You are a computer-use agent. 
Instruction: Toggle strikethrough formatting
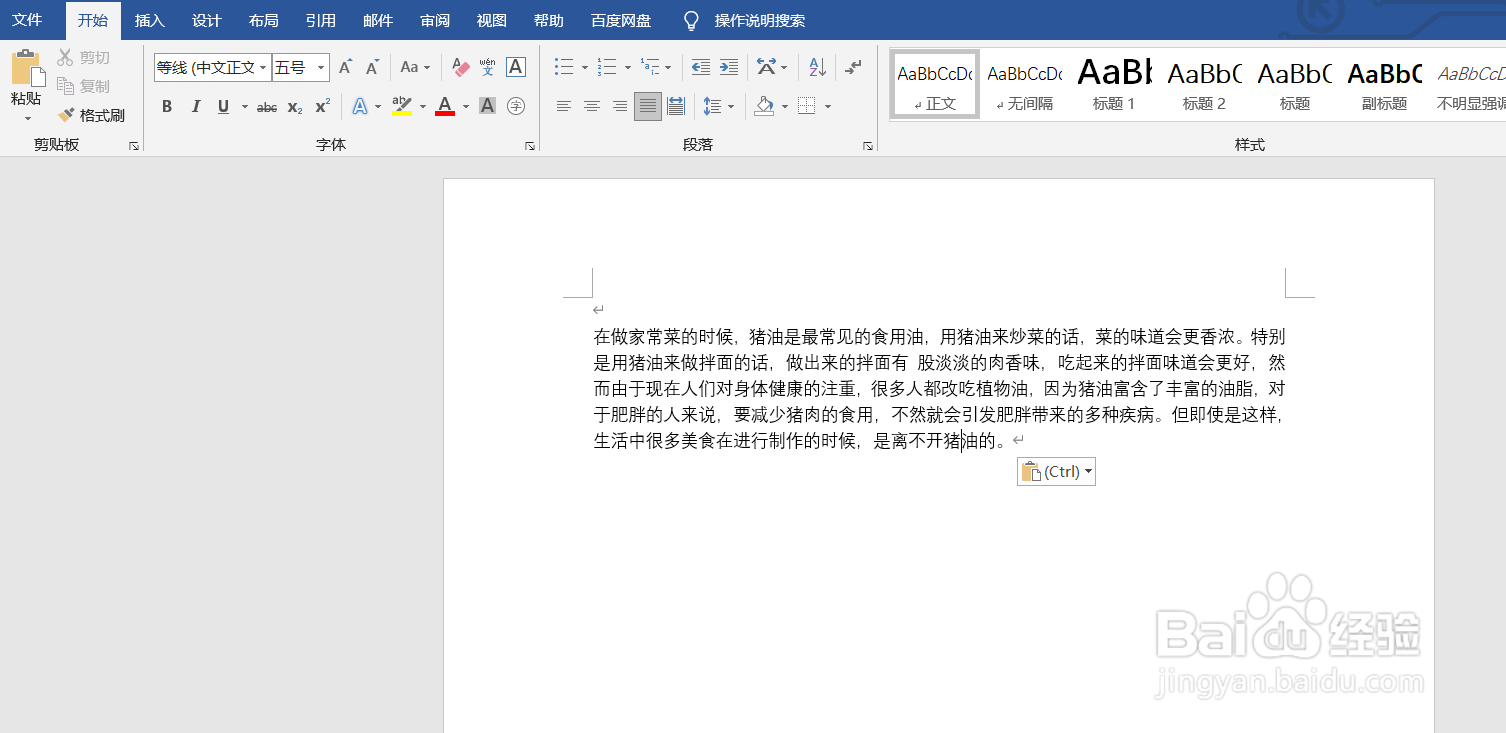click(267, 106)
